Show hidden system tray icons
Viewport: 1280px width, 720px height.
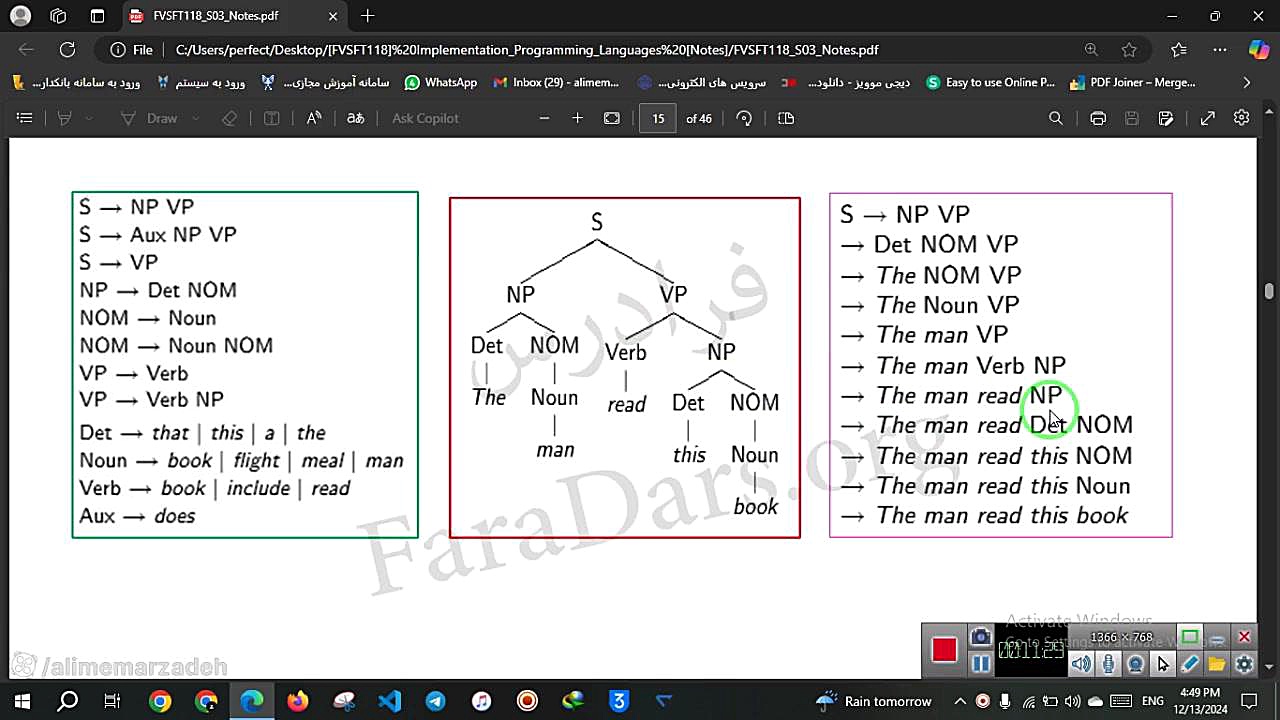960,701
